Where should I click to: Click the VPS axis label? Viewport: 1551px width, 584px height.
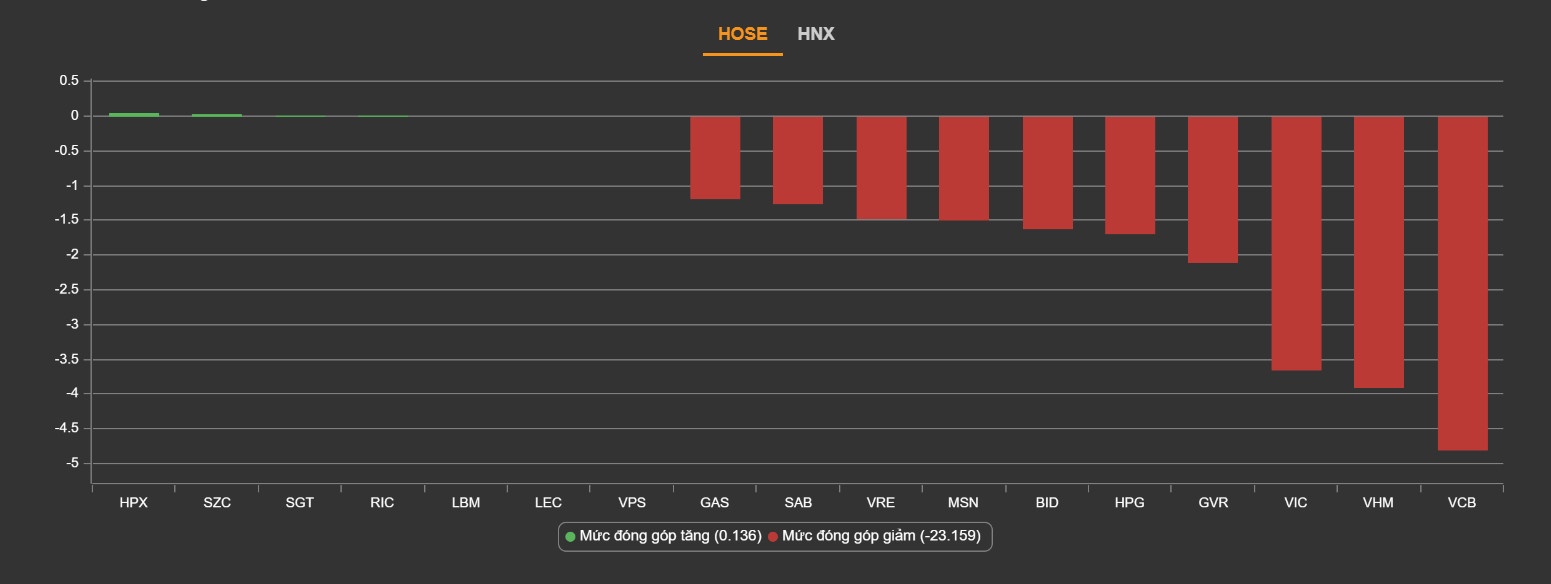pos(632,503)
